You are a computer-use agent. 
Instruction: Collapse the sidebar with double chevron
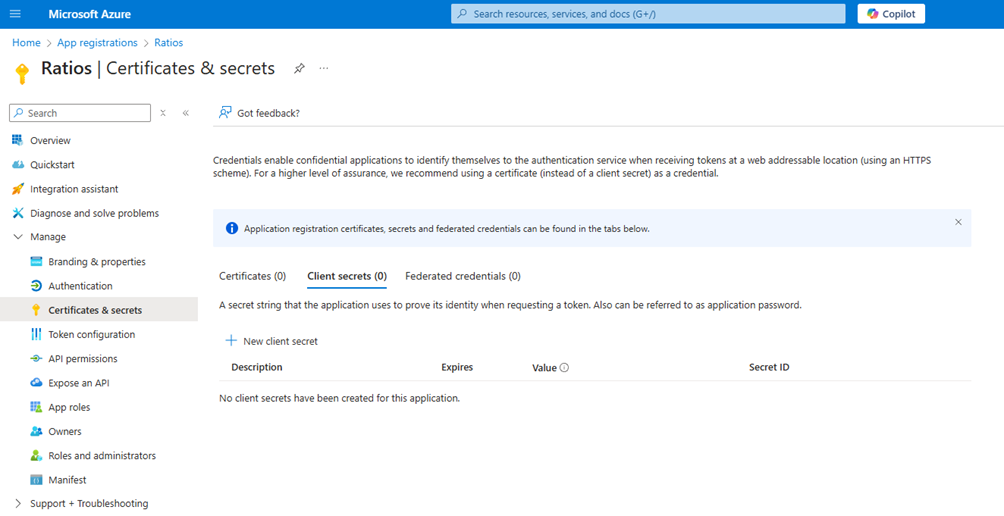[x=186, y=113]
